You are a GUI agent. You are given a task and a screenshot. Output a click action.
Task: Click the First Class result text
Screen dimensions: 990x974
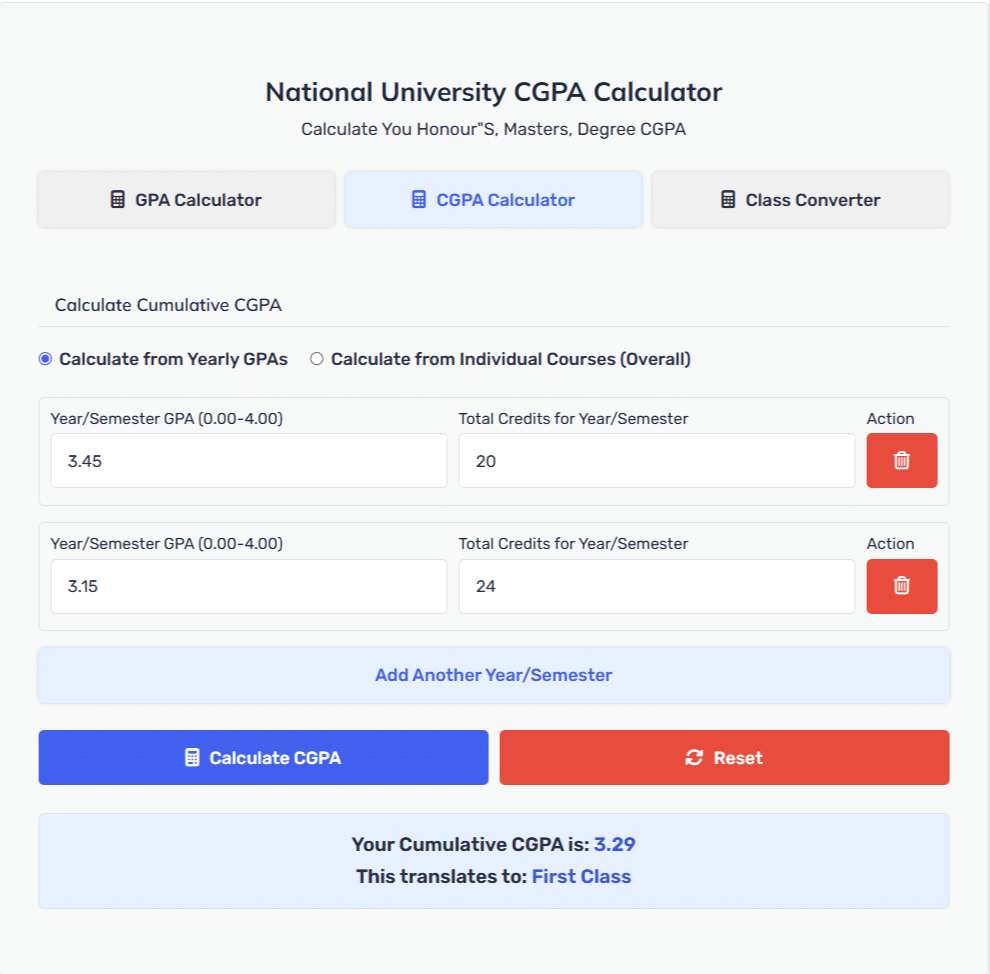click(581, 877)
